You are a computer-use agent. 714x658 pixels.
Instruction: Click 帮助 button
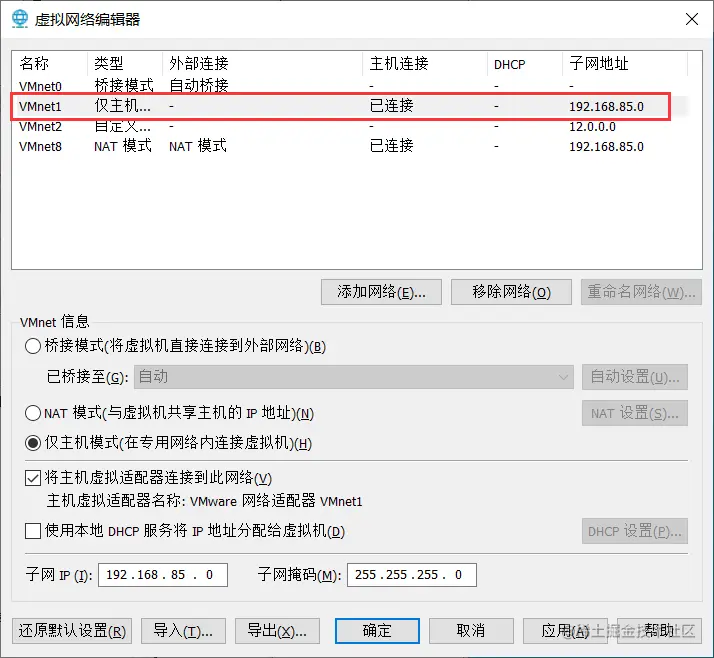[659, 631]
